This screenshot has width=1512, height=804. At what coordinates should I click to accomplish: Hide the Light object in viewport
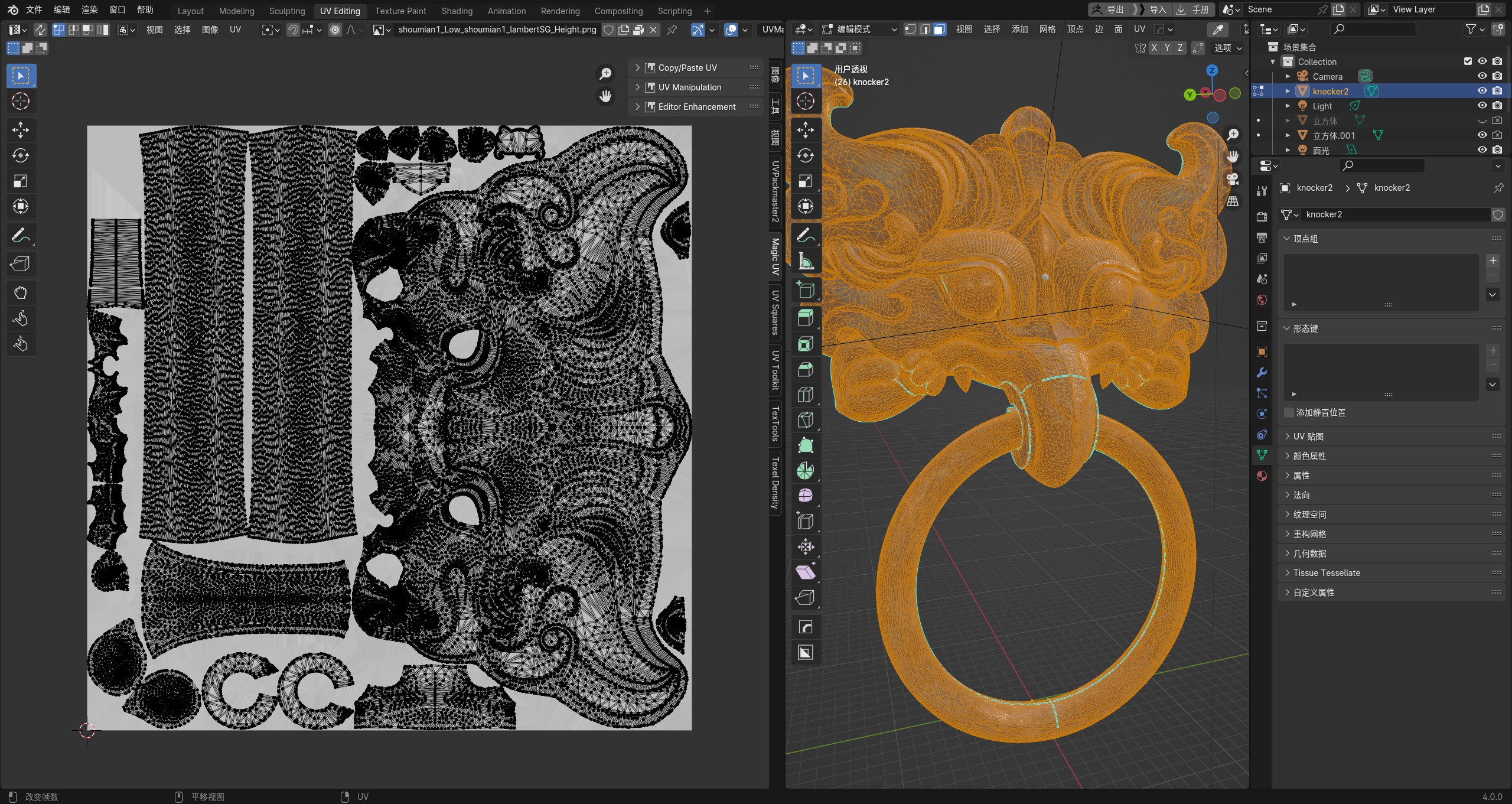1482,106
